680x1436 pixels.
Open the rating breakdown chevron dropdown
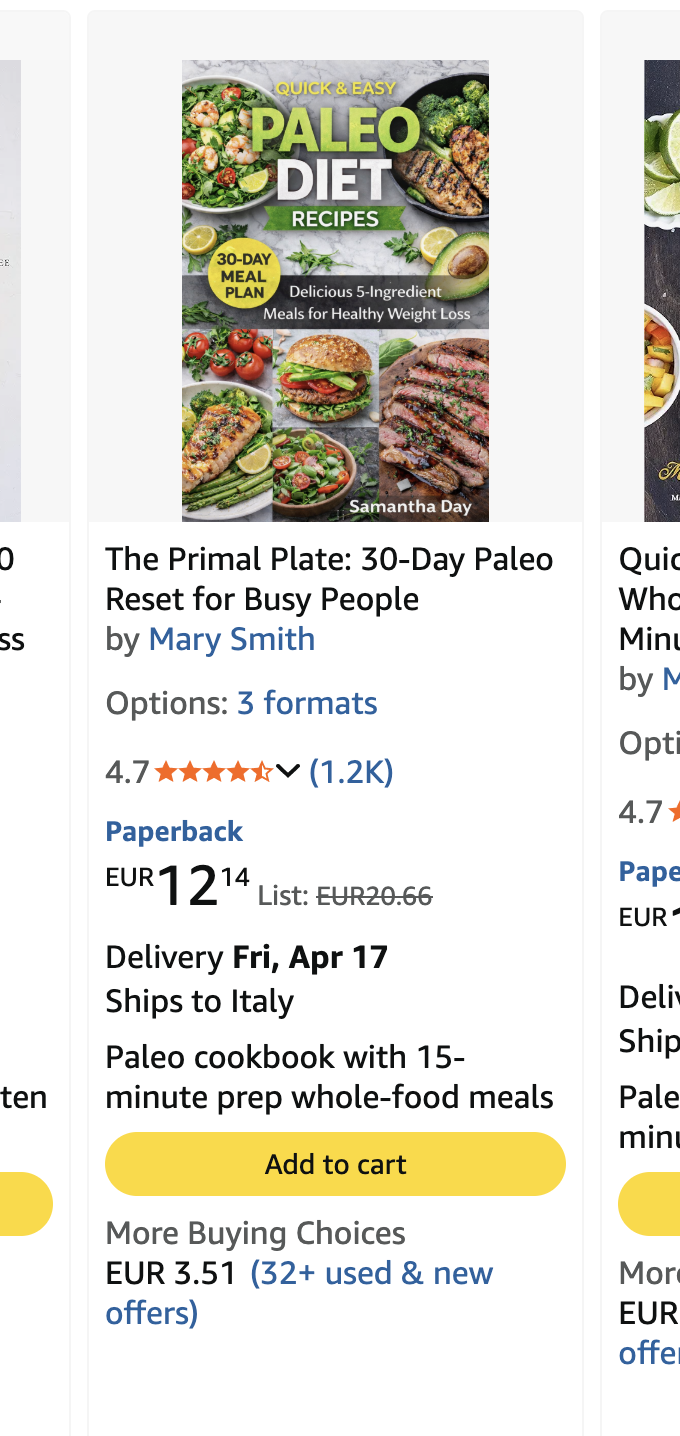point(289,771)
